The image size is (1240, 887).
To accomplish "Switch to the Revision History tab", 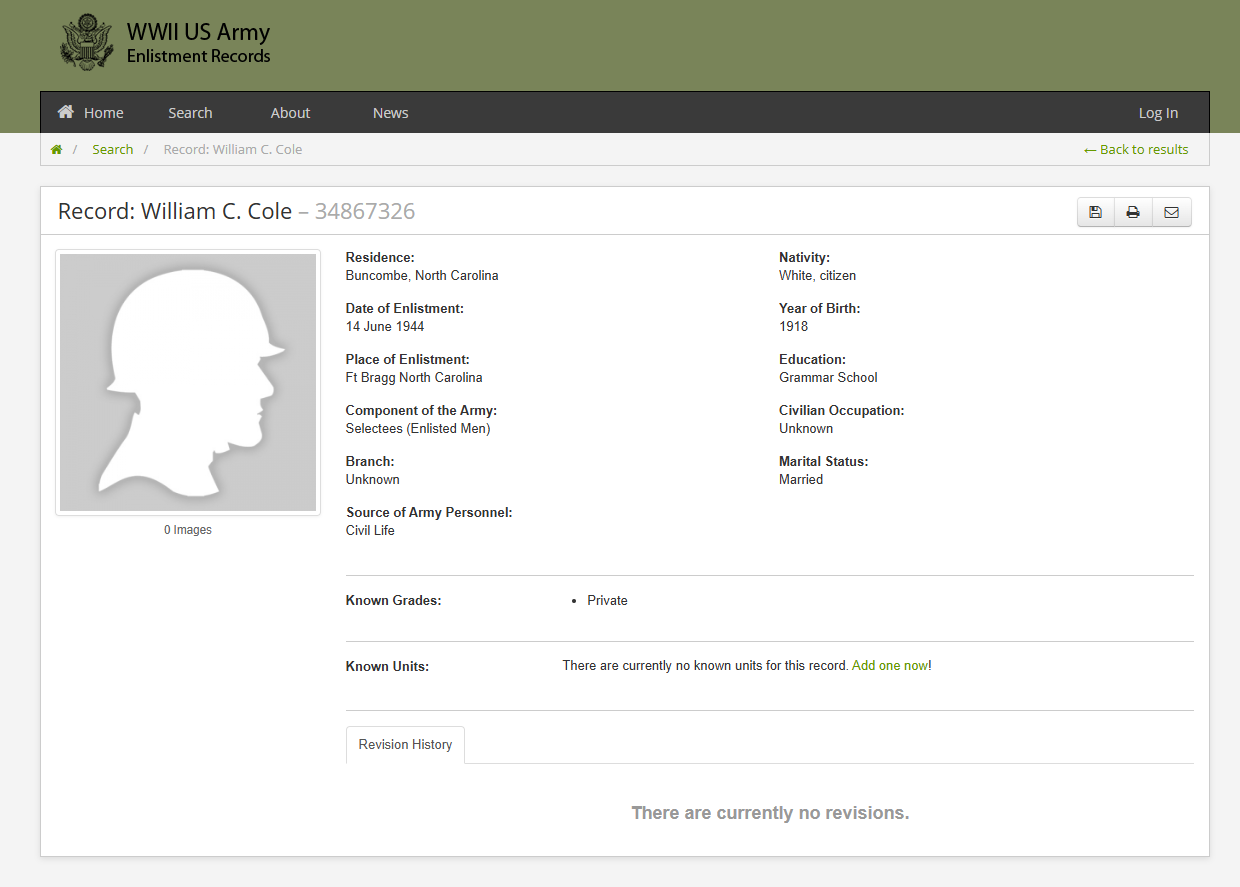I will [405, 745].
